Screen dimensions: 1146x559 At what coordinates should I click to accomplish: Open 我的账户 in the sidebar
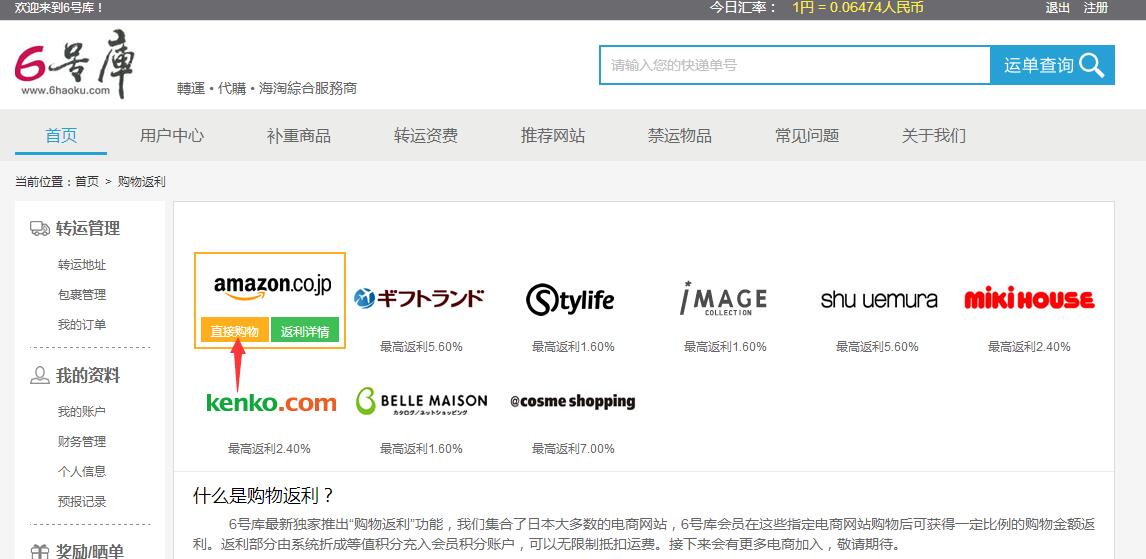point(82,411)
